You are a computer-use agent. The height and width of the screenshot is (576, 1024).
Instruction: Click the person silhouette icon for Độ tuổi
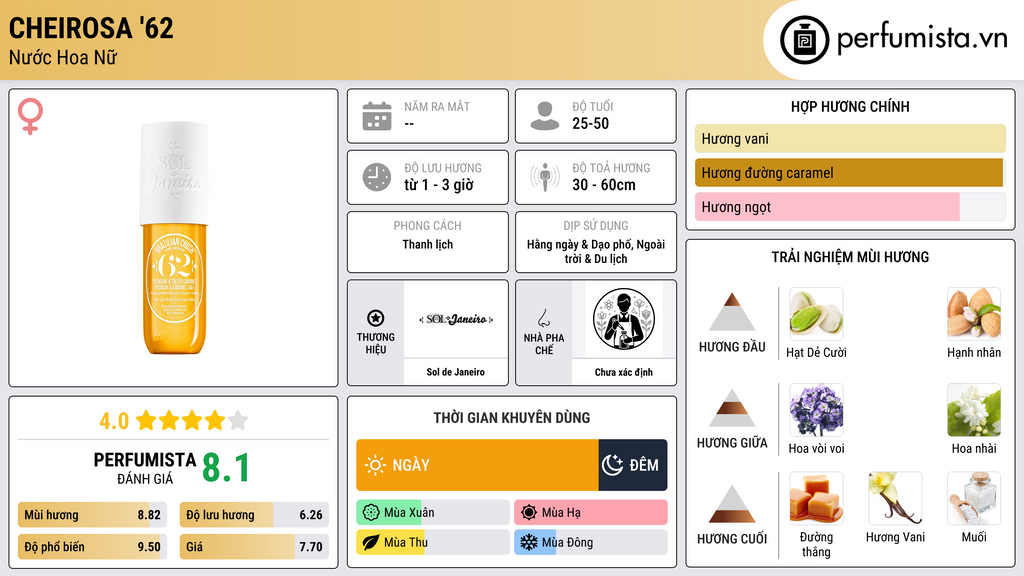[545, 116]
